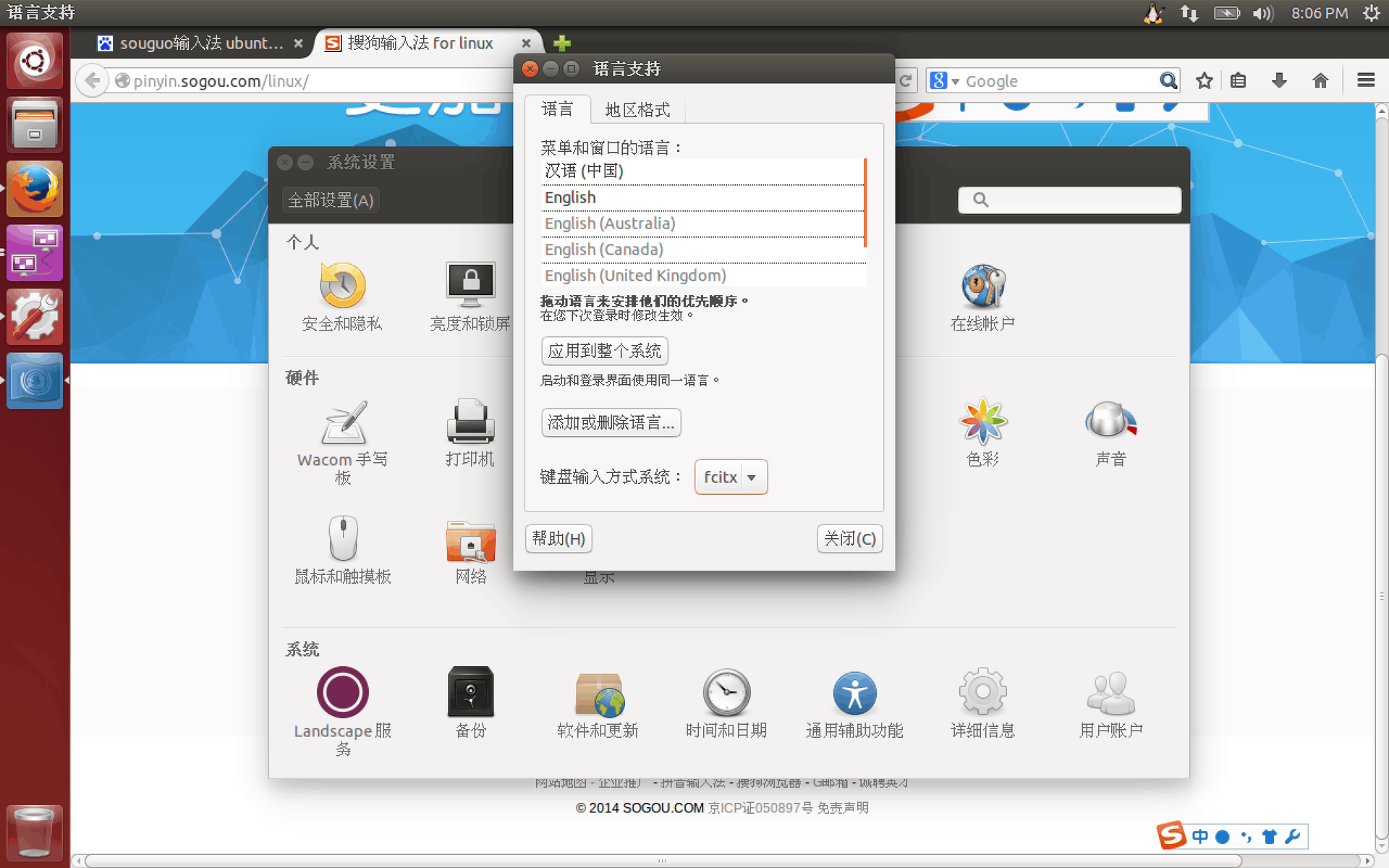The width and height of the screenshot is (1389, 868).
Task: Click the Firefox bookmark star icon
Action: (x=1204, y=80)
